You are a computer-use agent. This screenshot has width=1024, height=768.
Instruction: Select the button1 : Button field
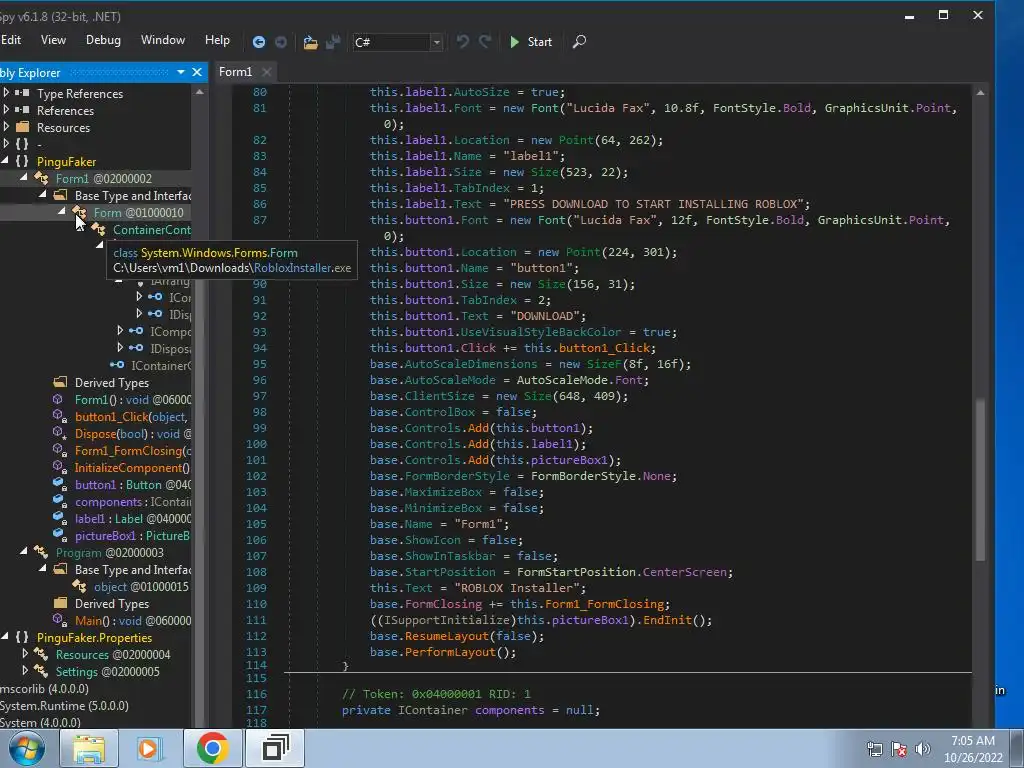coord(133,485)
